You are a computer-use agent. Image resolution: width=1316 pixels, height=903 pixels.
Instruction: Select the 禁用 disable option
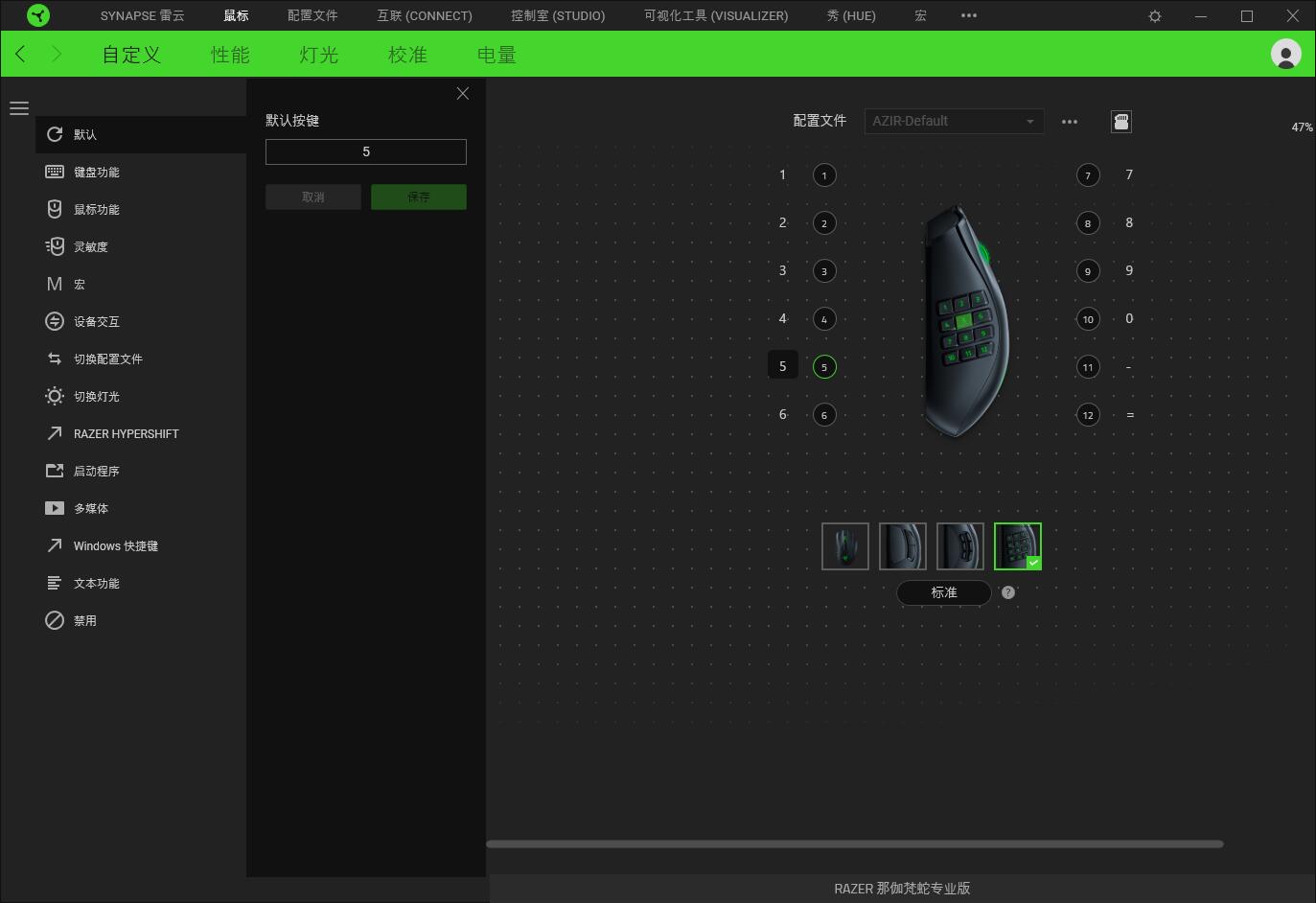pos(141,620)
